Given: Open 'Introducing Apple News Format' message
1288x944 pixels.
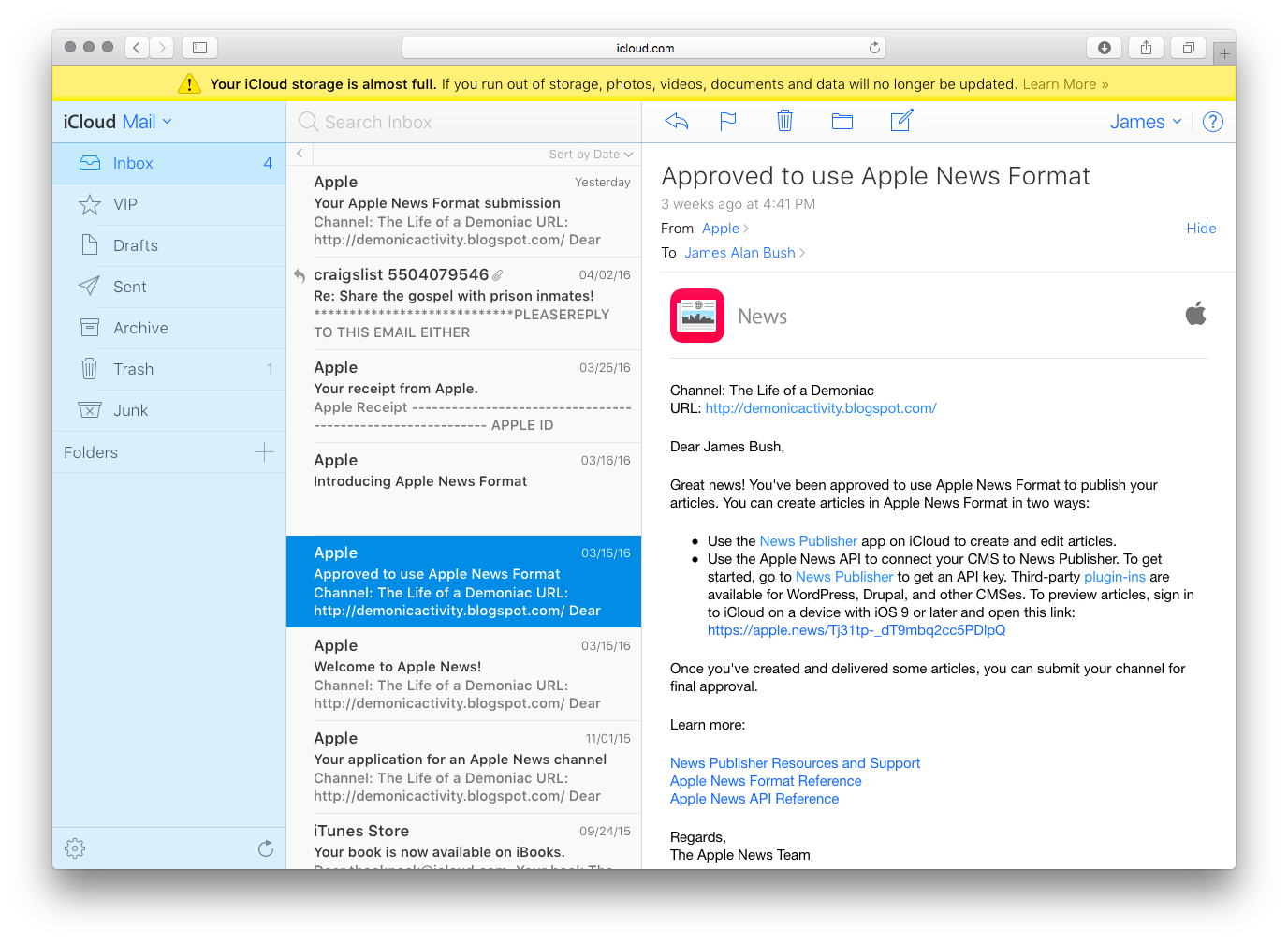Looking at the screenshot, I should coord(463,489).
